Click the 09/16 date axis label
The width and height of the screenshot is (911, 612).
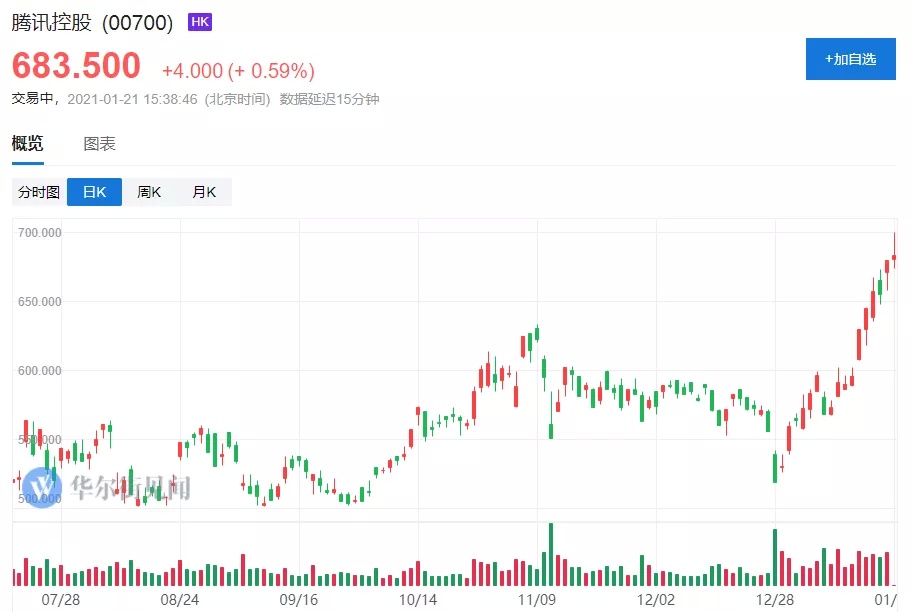(x=299, y=599)
